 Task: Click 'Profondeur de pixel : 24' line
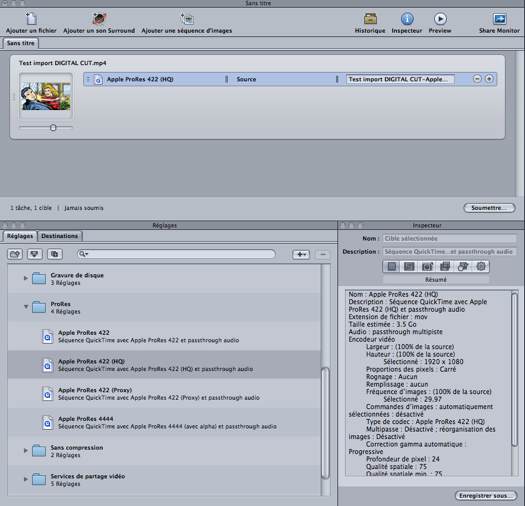point(403,459)
